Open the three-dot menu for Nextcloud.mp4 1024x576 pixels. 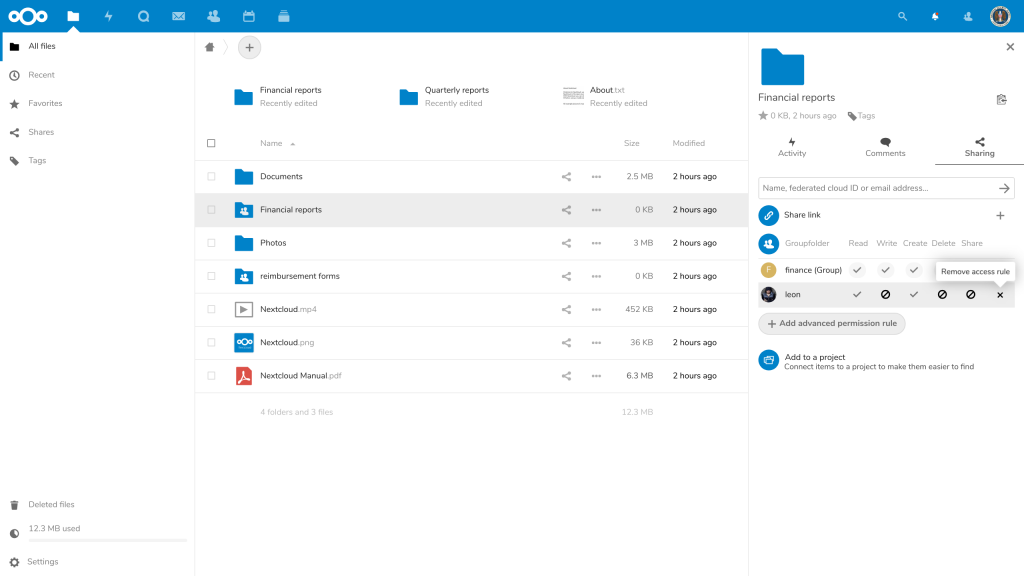(597, 309)
